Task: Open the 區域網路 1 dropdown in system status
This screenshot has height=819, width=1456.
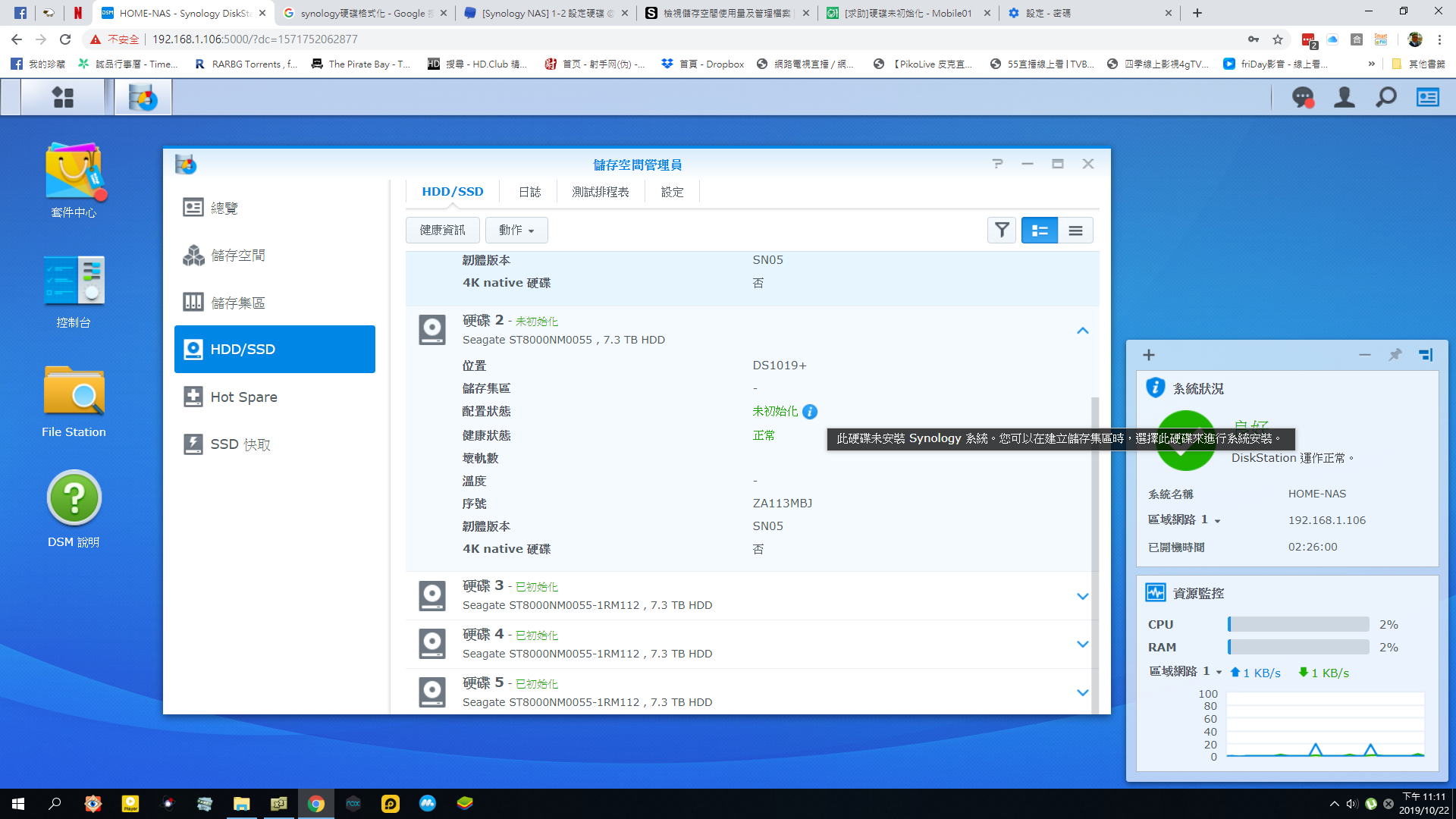Action: (1217, 521)
